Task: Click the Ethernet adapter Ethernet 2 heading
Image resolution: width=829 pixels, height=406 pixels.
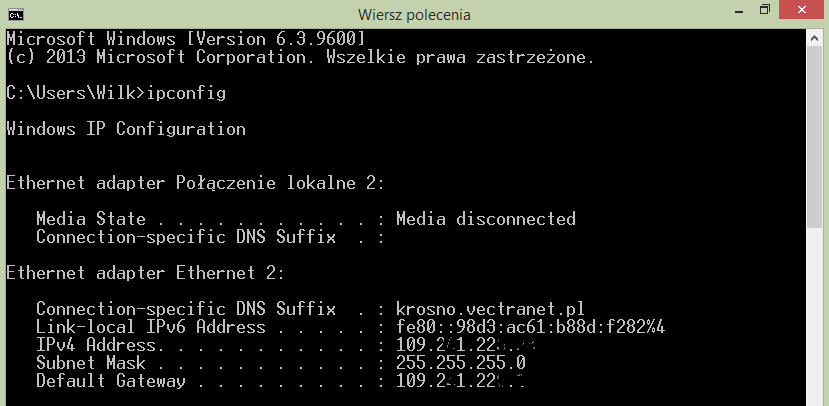Action: click(145, 273)
